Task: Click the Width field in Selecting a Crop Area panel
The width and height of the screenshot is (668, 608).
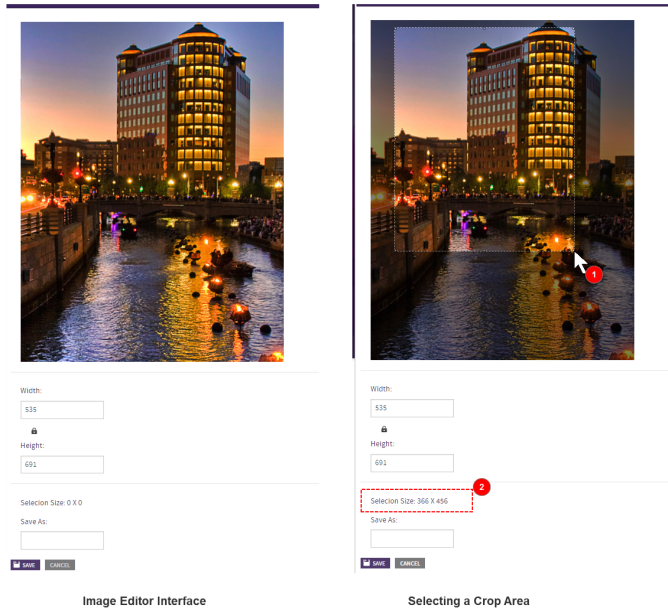Action: click(412, 408)
